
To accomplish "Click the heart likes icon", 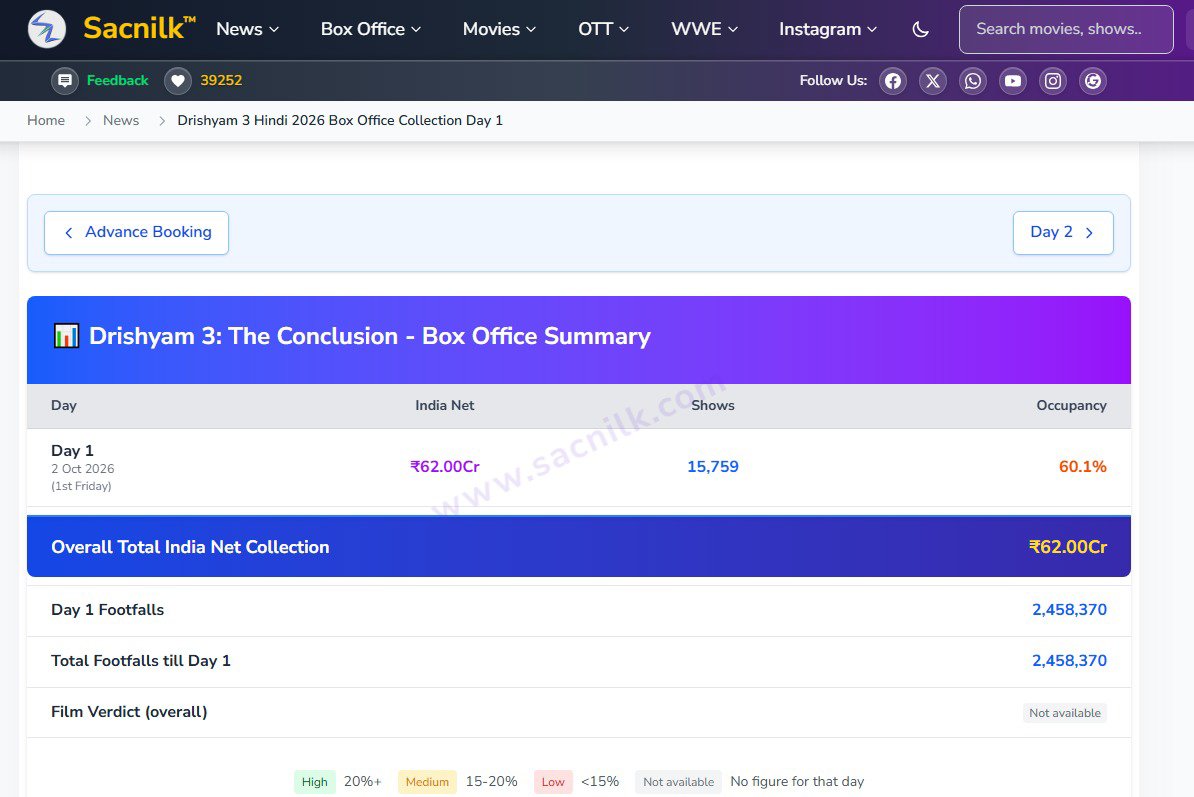I will pos(177,81).
